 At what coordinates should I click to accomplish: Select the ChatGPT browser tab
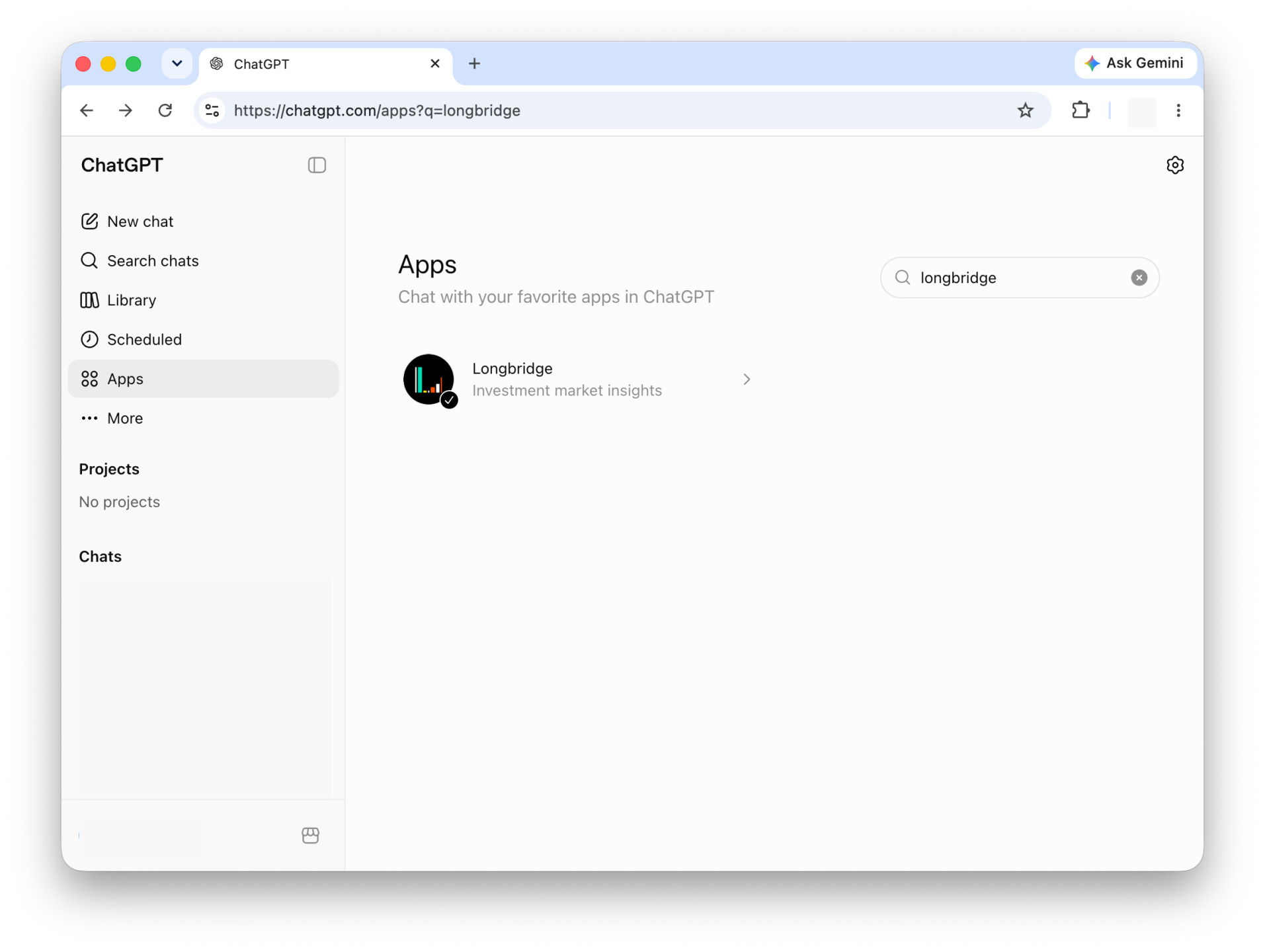(x=326, y=64)
